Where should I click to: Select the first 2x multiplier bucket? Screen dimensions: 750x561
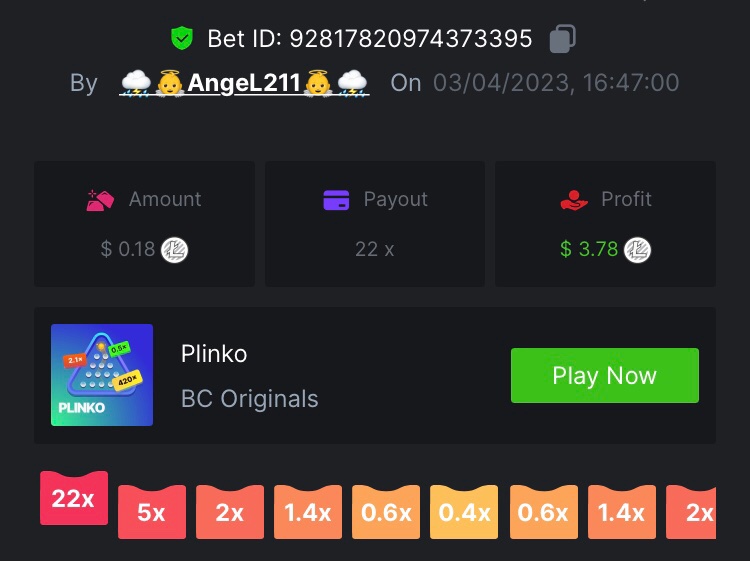tap(230, 512)
